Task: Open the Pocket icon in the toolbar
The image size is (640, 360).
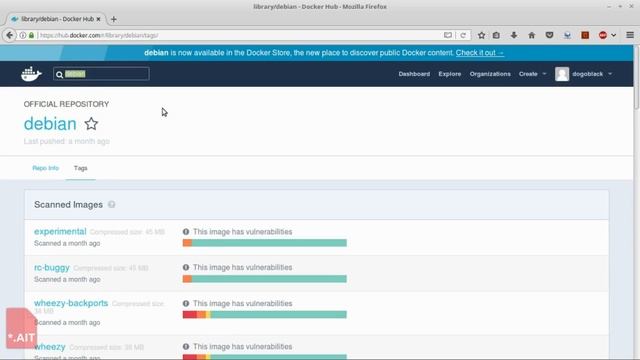Action: point(549,35)
